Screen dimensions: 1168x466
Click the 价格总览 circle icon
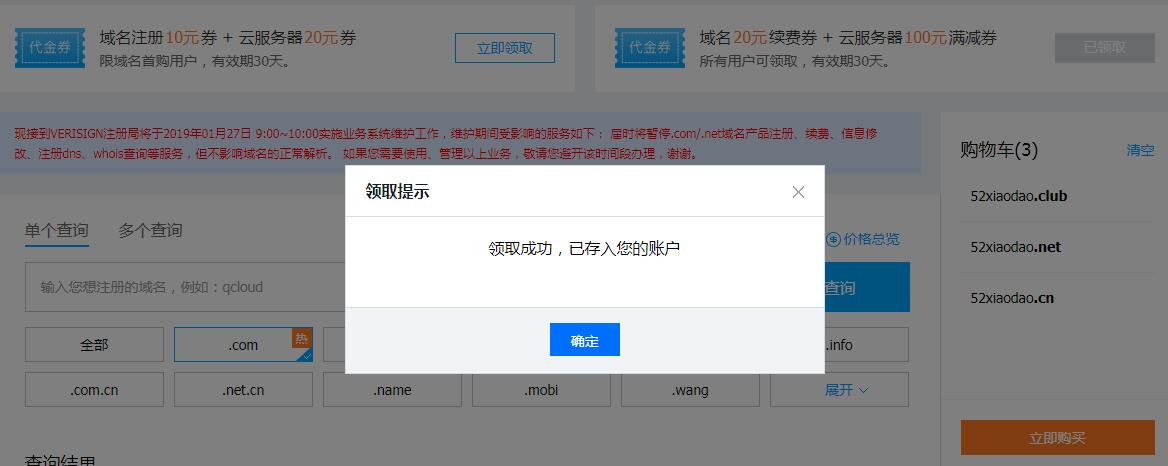point(833,239)
